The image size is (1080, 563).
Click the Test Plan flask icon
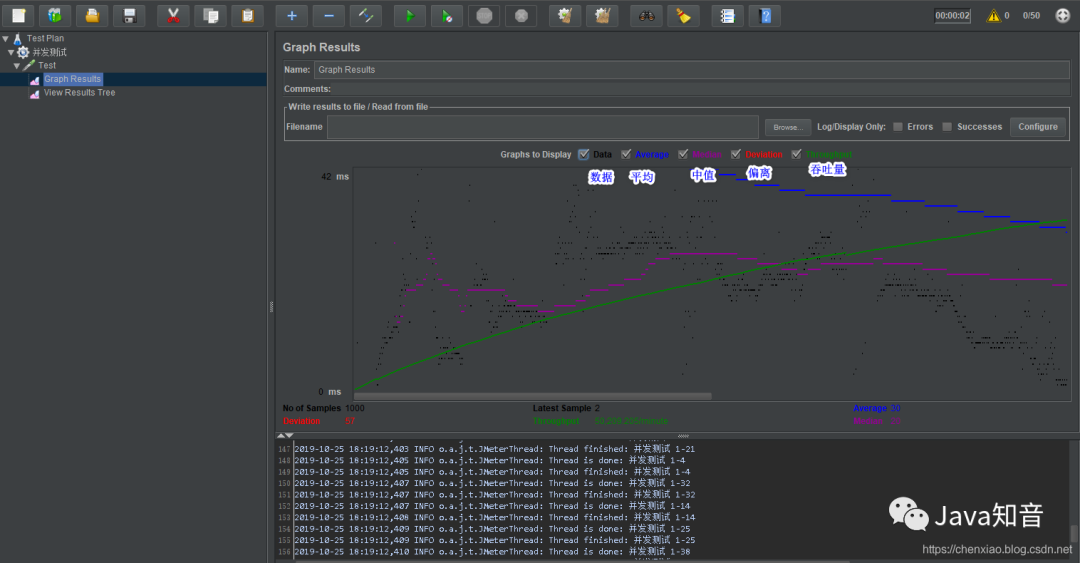click(18, 39)
